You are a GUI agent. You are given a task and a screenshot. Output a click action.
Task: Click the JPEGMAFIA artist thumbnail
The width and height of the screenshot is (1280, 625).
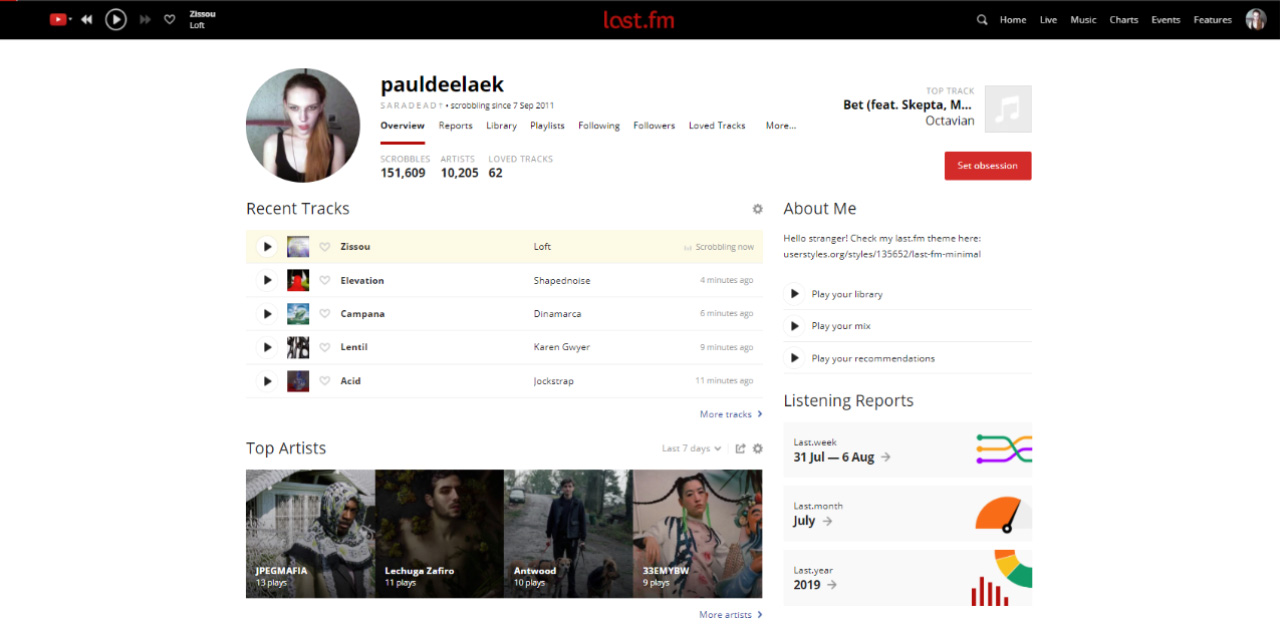pos(310,534)
